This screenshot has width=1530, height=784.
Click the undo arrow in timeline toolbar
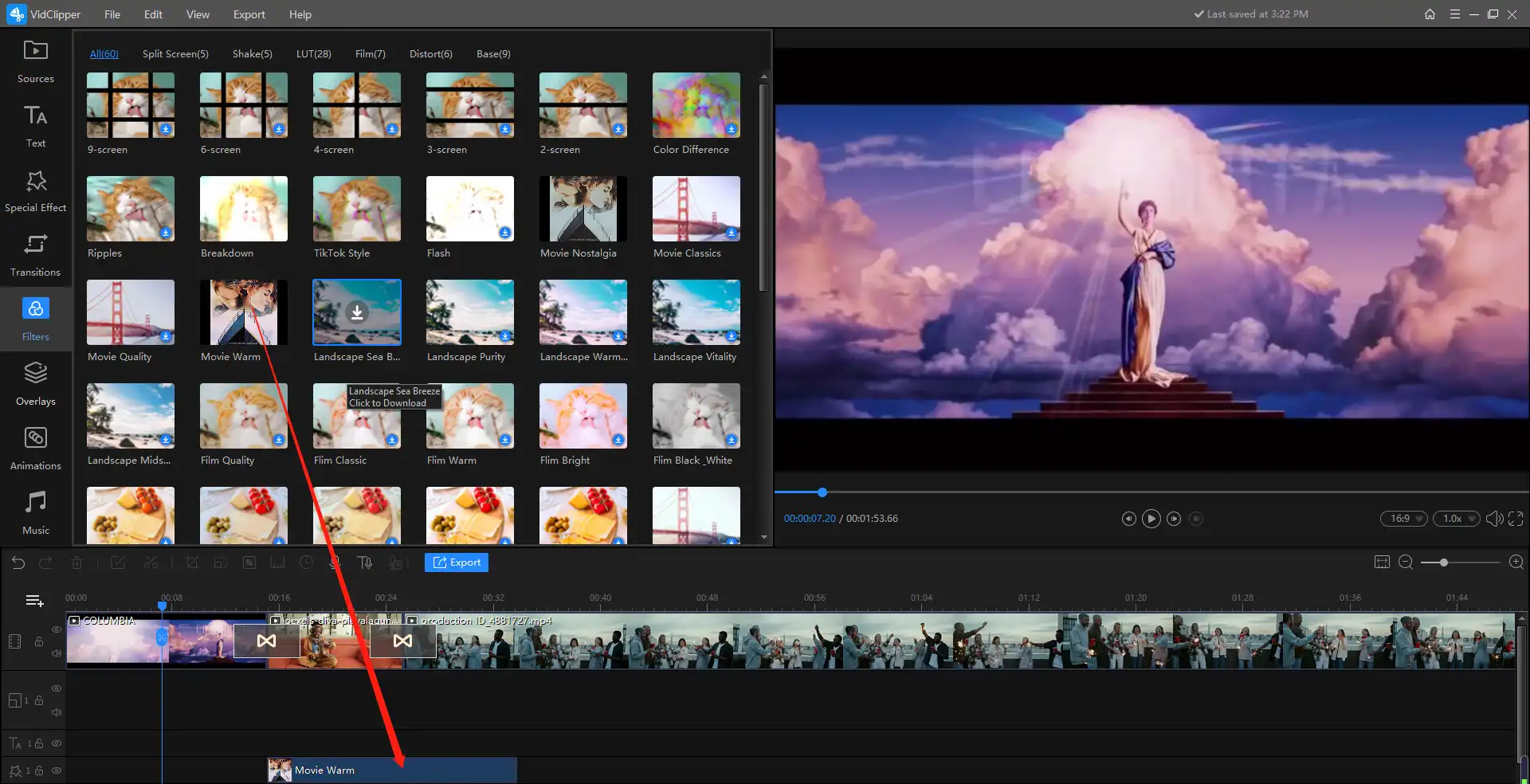18,563
